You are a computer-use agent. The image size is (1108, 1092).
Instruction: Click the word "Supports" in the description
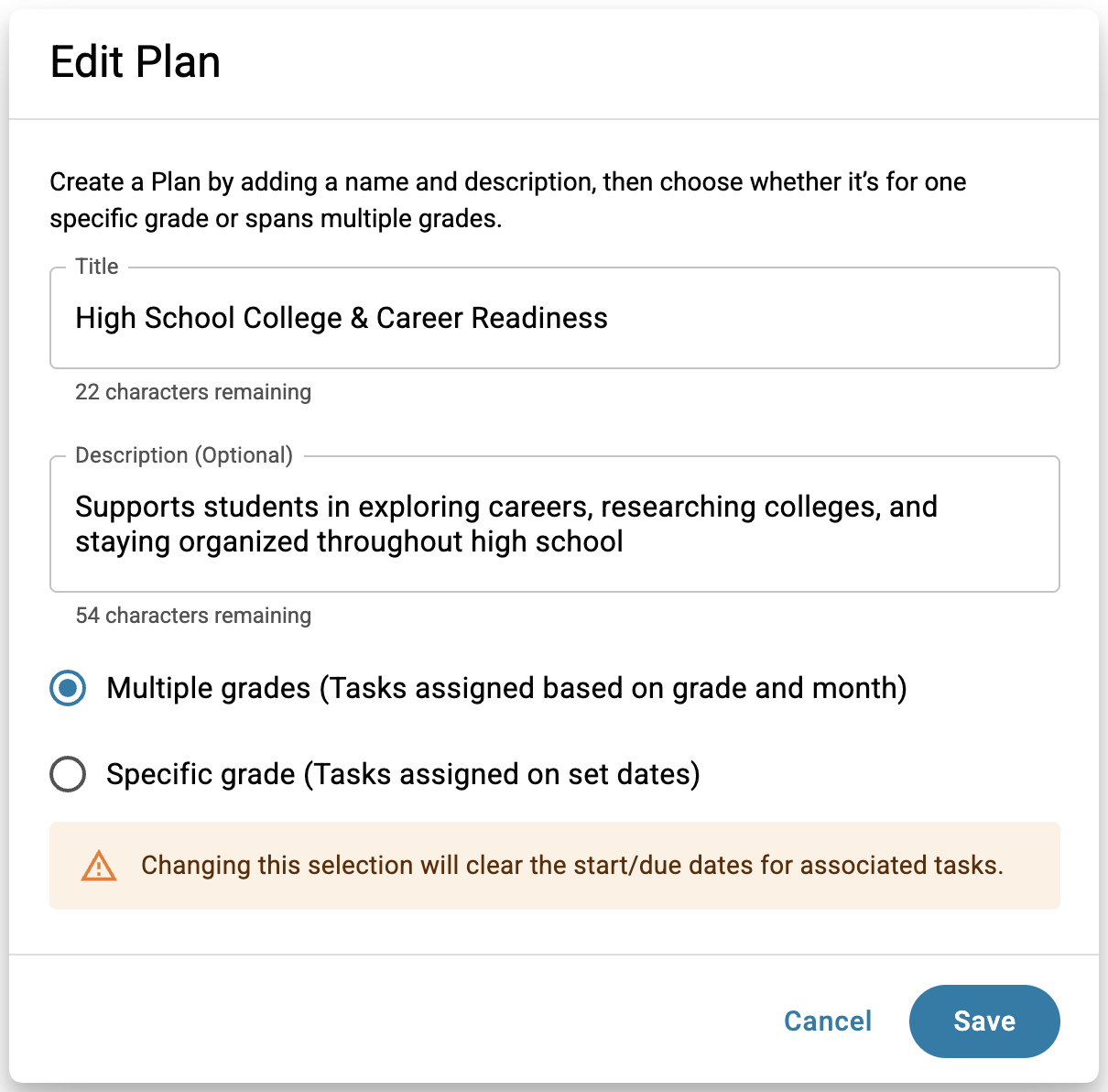135,507
